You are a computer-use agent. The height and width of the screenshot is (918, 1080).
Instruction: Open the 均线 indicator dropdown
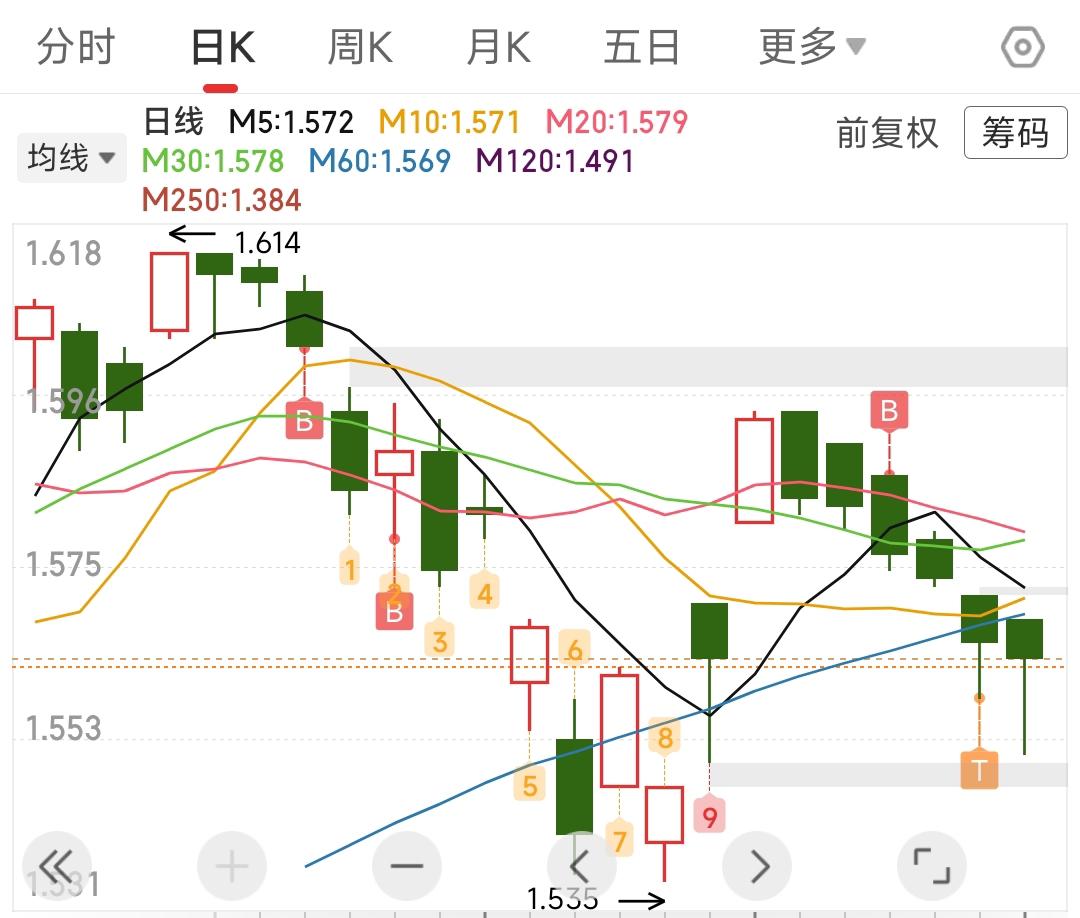71,158
